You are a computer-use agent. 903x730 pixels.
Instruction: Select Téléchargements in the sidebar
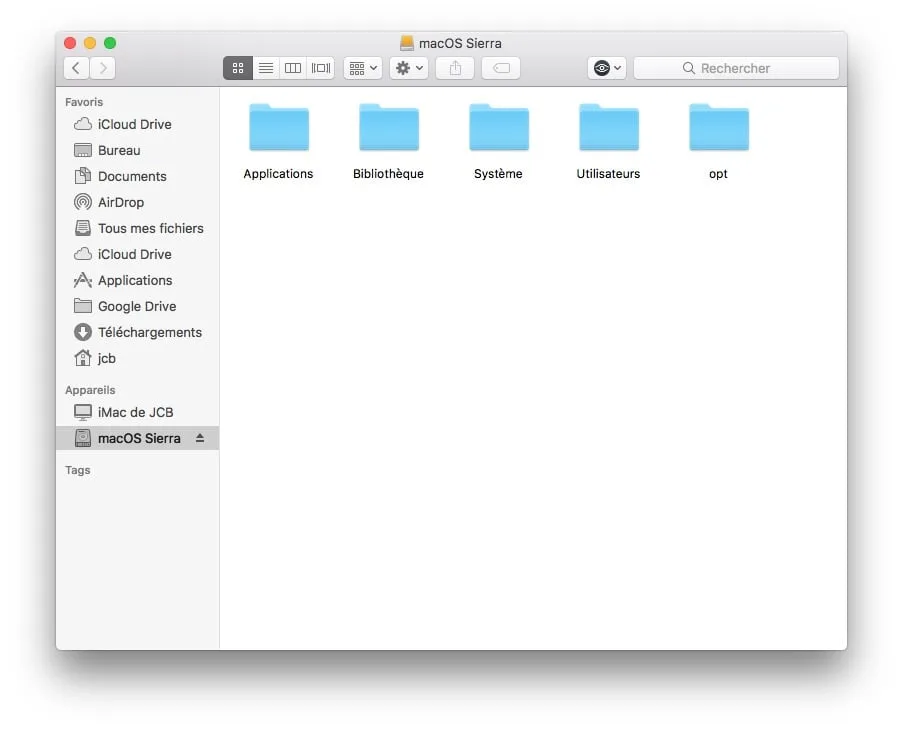tap(137, 332)
